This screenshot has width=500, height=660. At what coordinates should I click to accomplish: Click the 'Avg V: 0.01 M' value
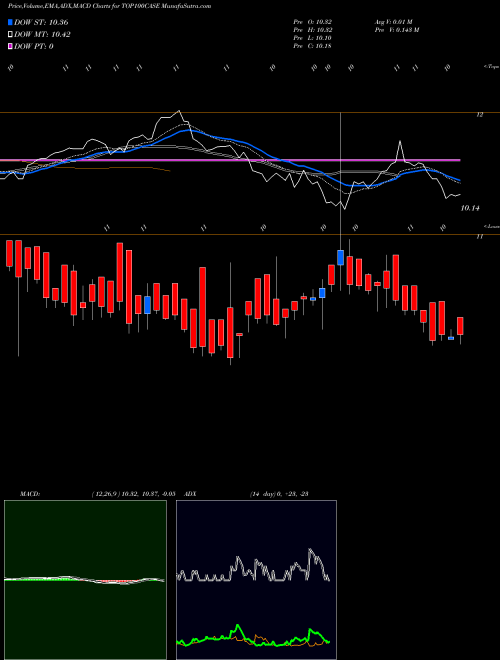(x=394, y=21)
